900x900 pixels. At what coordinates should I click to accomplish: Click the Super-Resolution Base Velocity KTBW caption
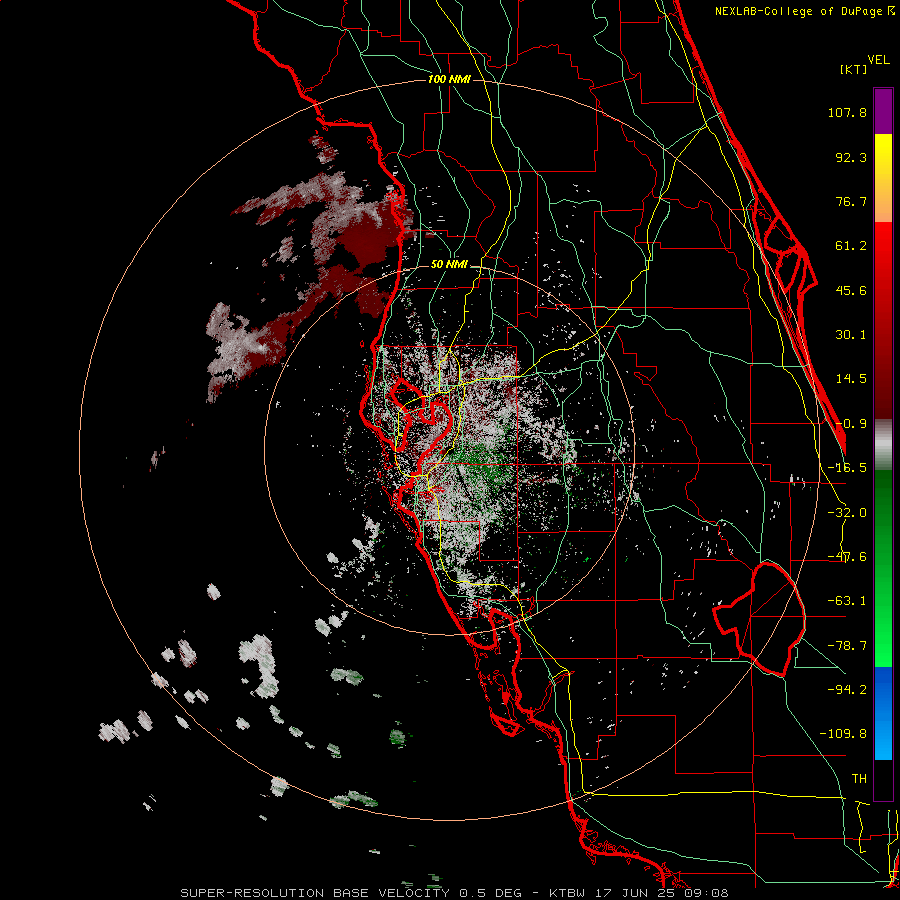point(455,893)
